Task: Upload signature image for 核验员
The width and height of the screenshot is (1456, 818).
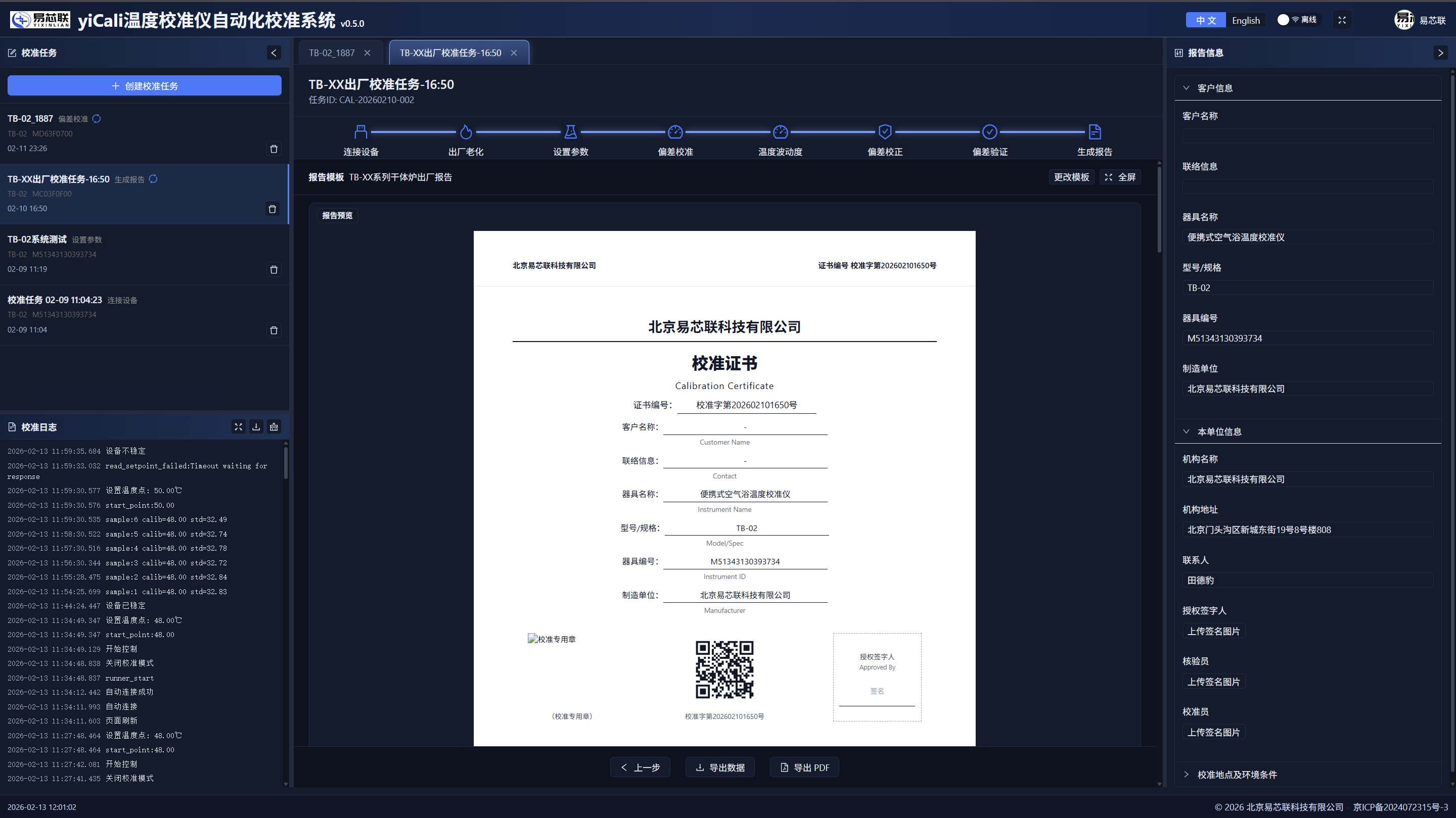Action: click(x=1213, y=681)
